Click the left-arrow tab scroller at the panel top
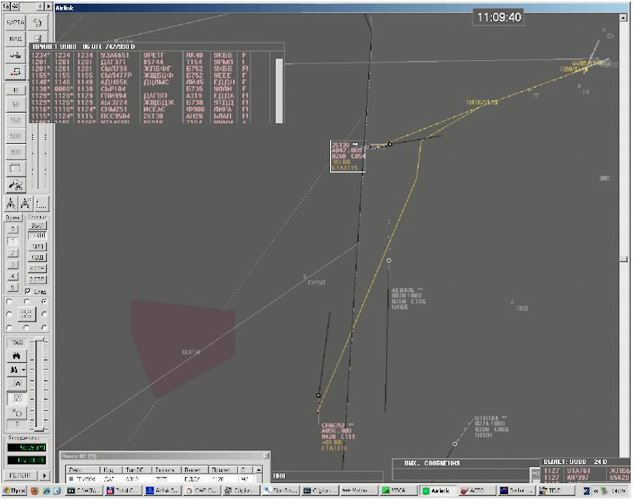The height and width of the screenshot is (500, 634). click(40, 6)
